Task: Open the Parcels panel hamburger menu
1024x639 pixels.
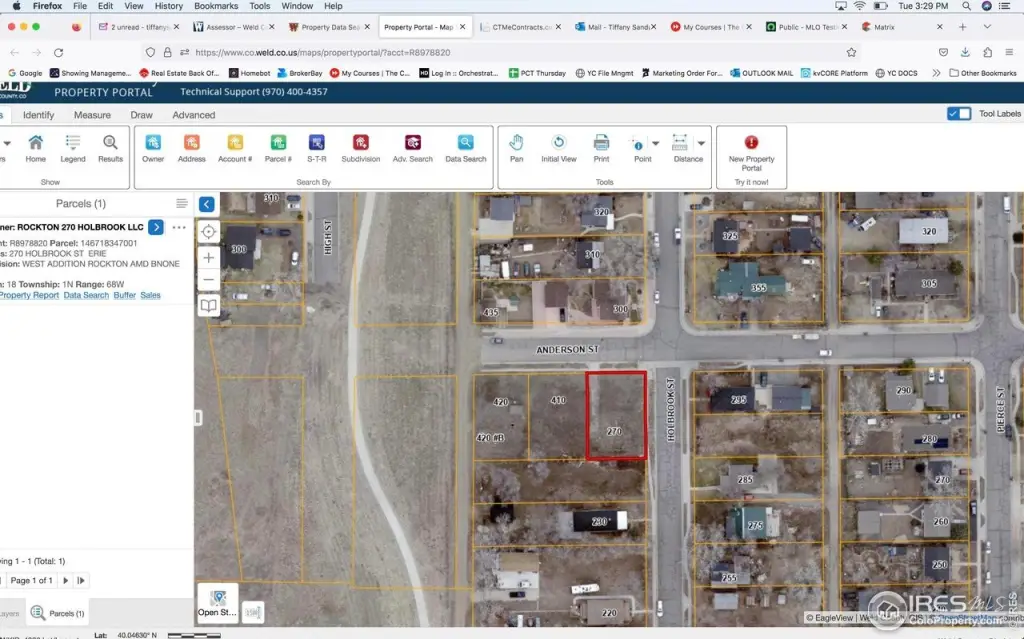Action: coord(182,203)
